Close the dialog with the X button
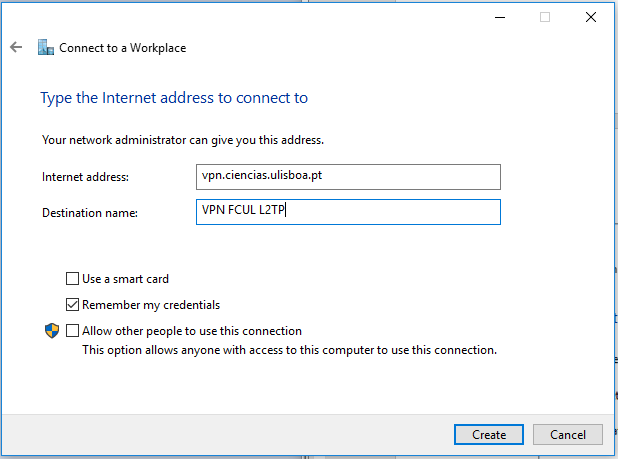The width and height of the screenshot is (618, 459). [x=590, y=17]
